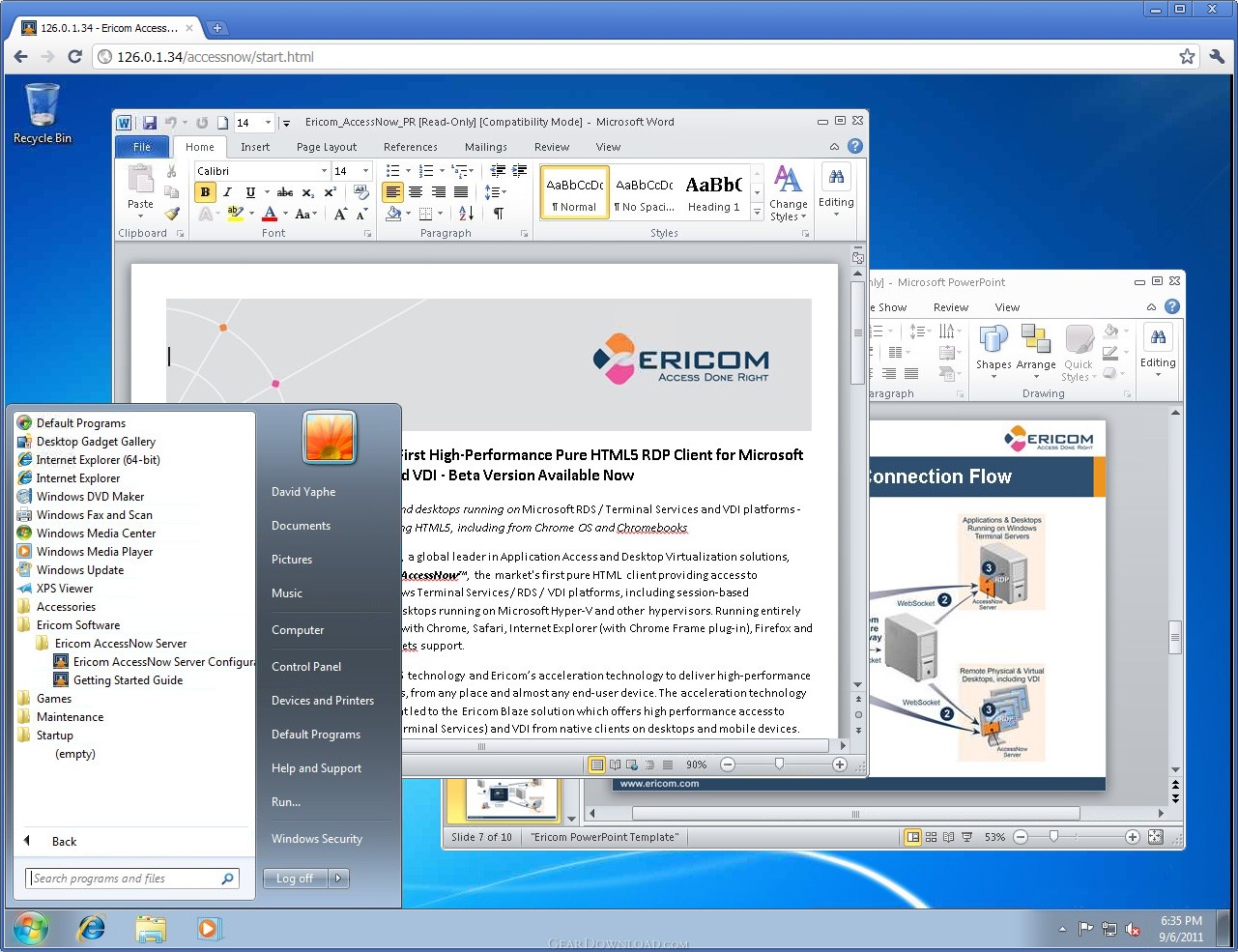Viewport: 1238px width, 952px height.
Task: Click the Windows Start orb on taskbar
Action: click(31, 930)
